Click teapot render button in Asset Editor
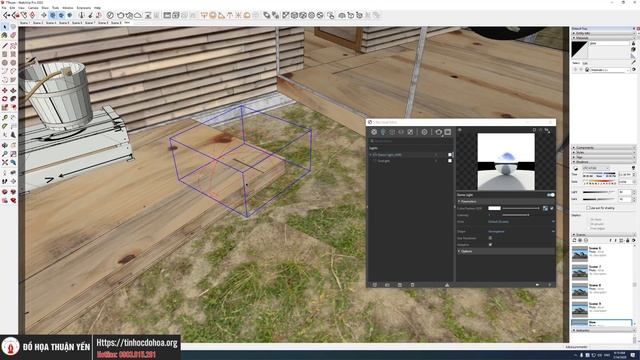The height and width of the screenshot is (360, 640). (x=438, y=132)
